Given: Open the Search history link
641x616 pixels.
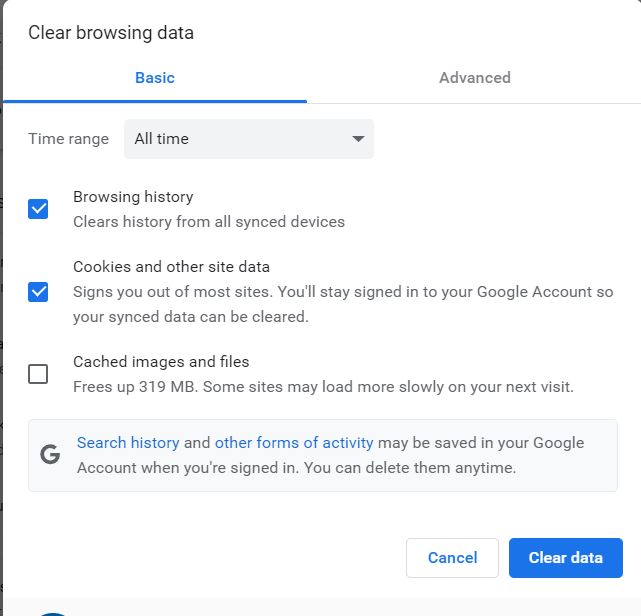Looking at the screenshot, I should pyautogui.click(x=128, y=443).
